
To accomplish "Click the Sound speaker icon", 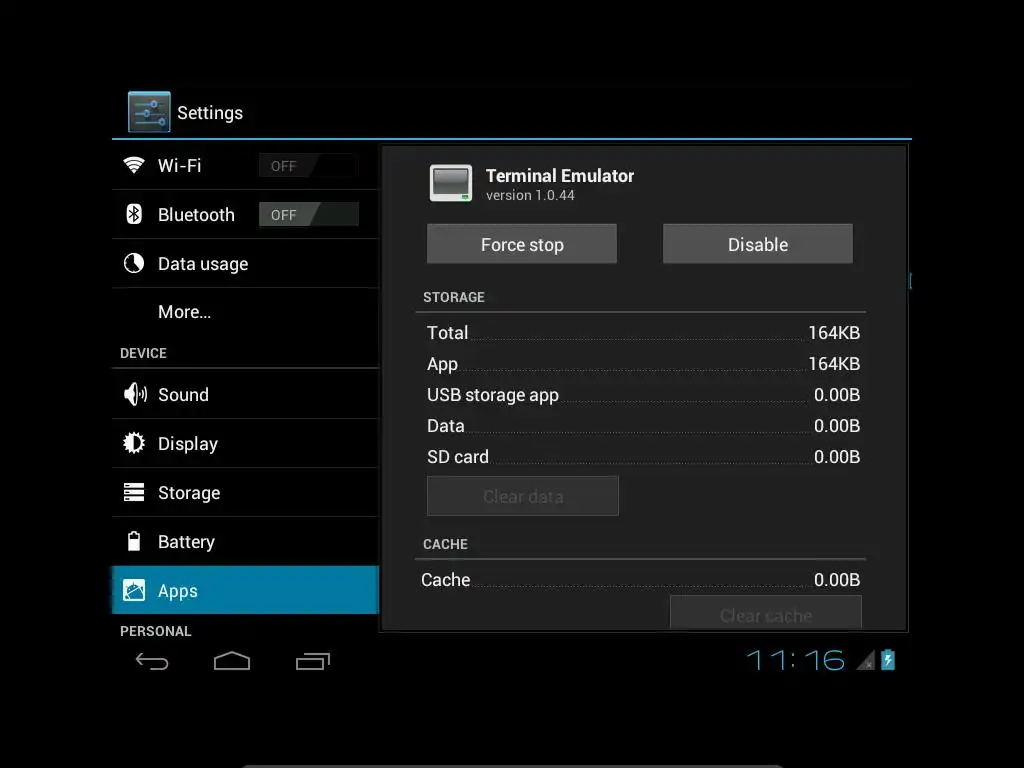I will tap(135, 394).
